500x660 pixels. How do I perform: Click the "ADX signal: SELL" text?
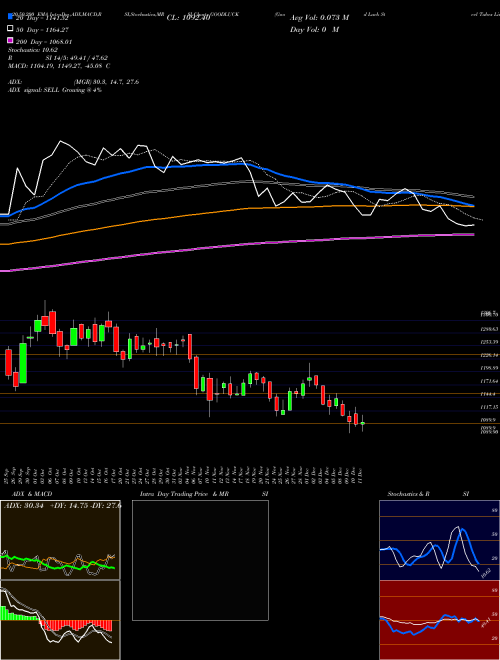tap(55, 90)
